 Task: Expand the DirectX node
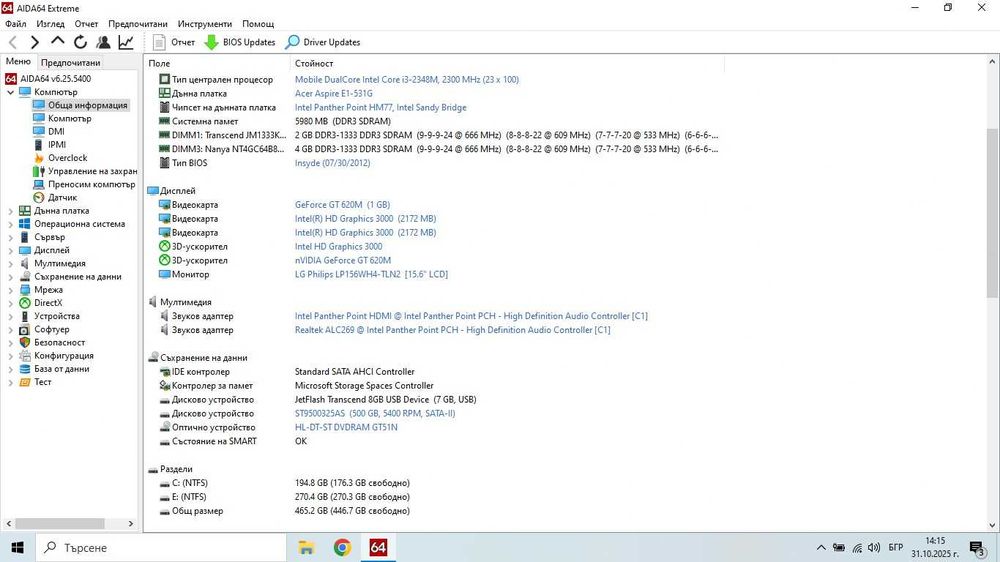10,303
